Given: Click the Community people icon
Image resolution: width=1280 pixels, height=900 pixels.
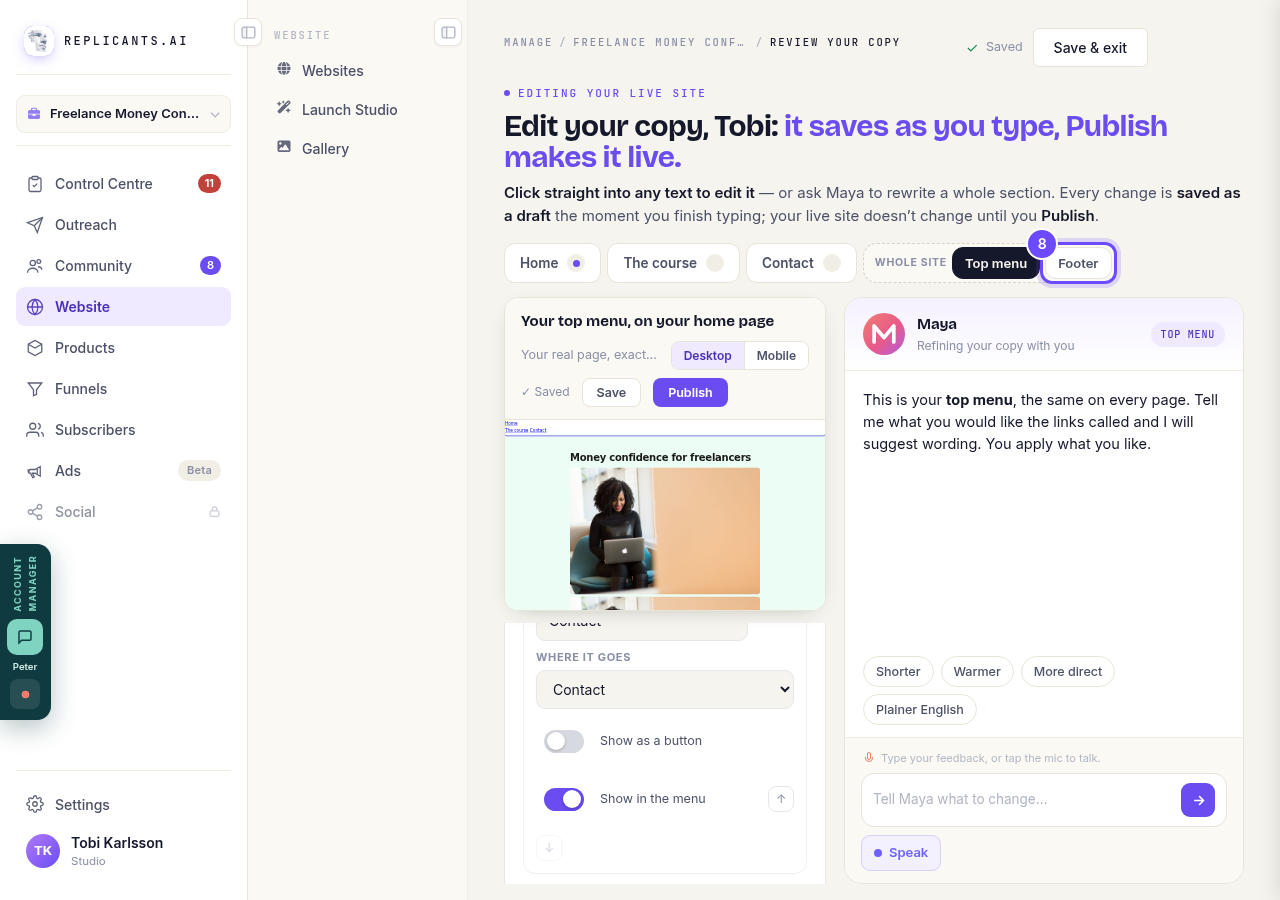Looking at the screenshot, I should tap(35, 266).
